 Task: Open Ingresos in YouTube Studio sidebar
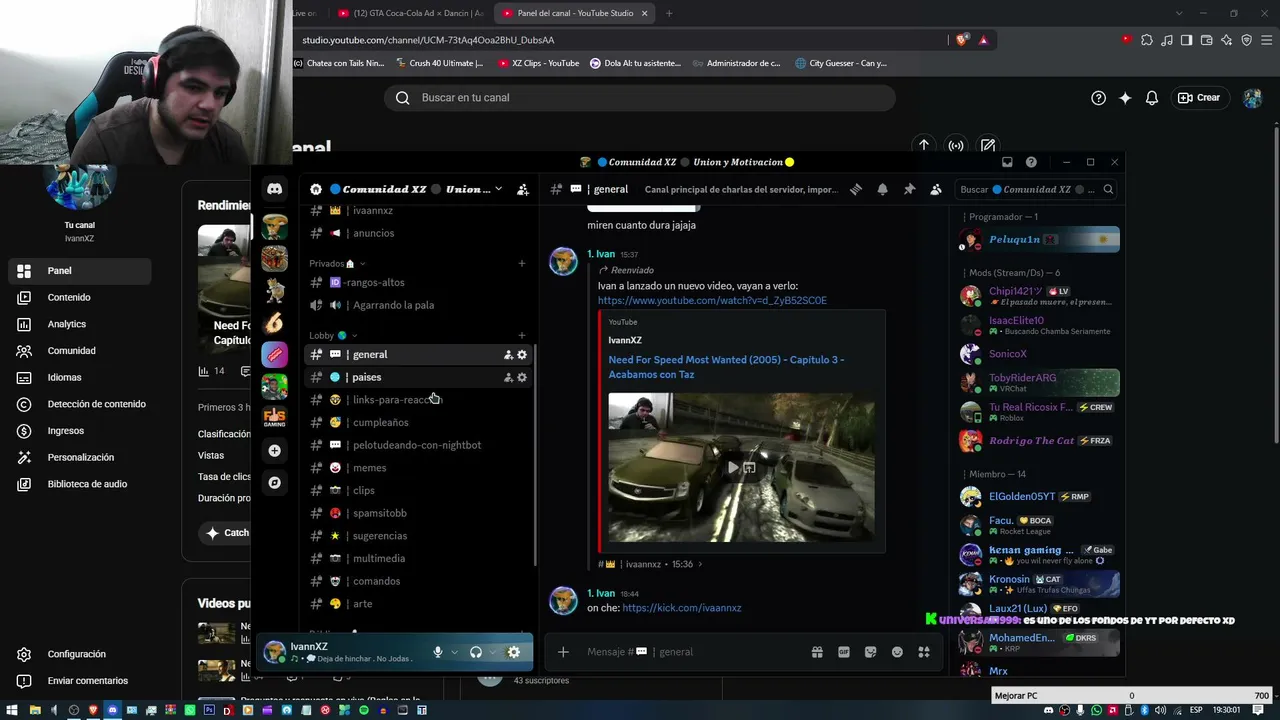[80, 431]
